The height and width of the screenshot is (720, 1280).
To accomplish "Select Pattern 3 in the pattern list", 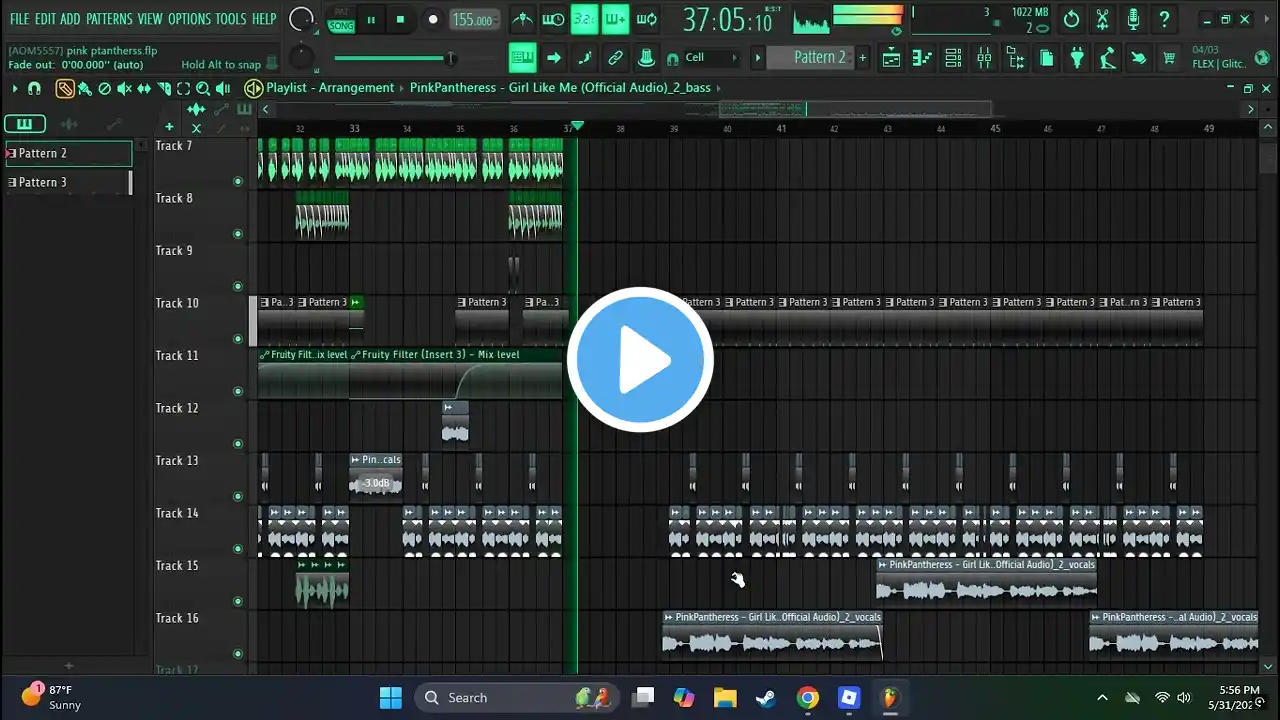I will click(x=67, y=182).
